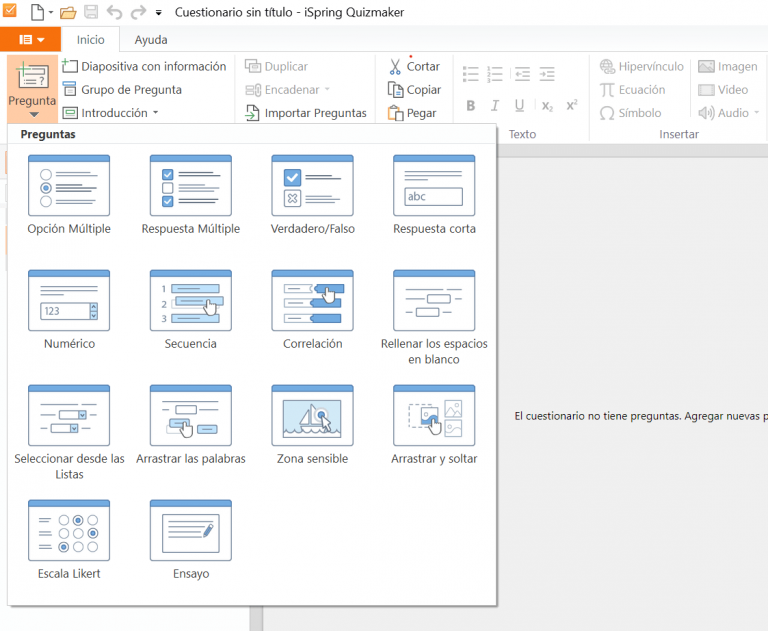Viewport: 768px width, 631px height.
Task: Open the new document dropdown arrow
Action: click(x=50, y=13)
